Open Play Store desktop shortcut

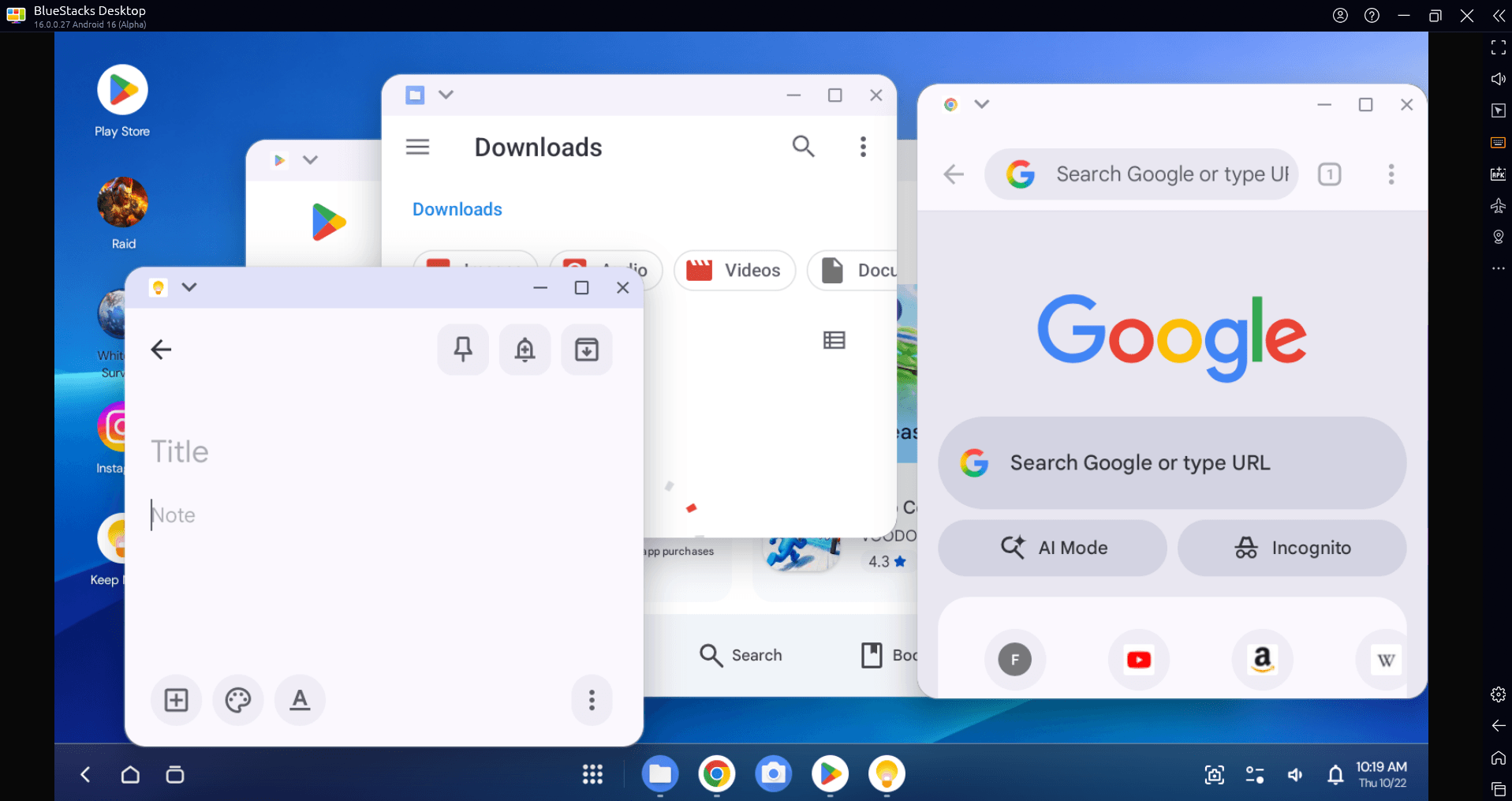coord(122,101)
